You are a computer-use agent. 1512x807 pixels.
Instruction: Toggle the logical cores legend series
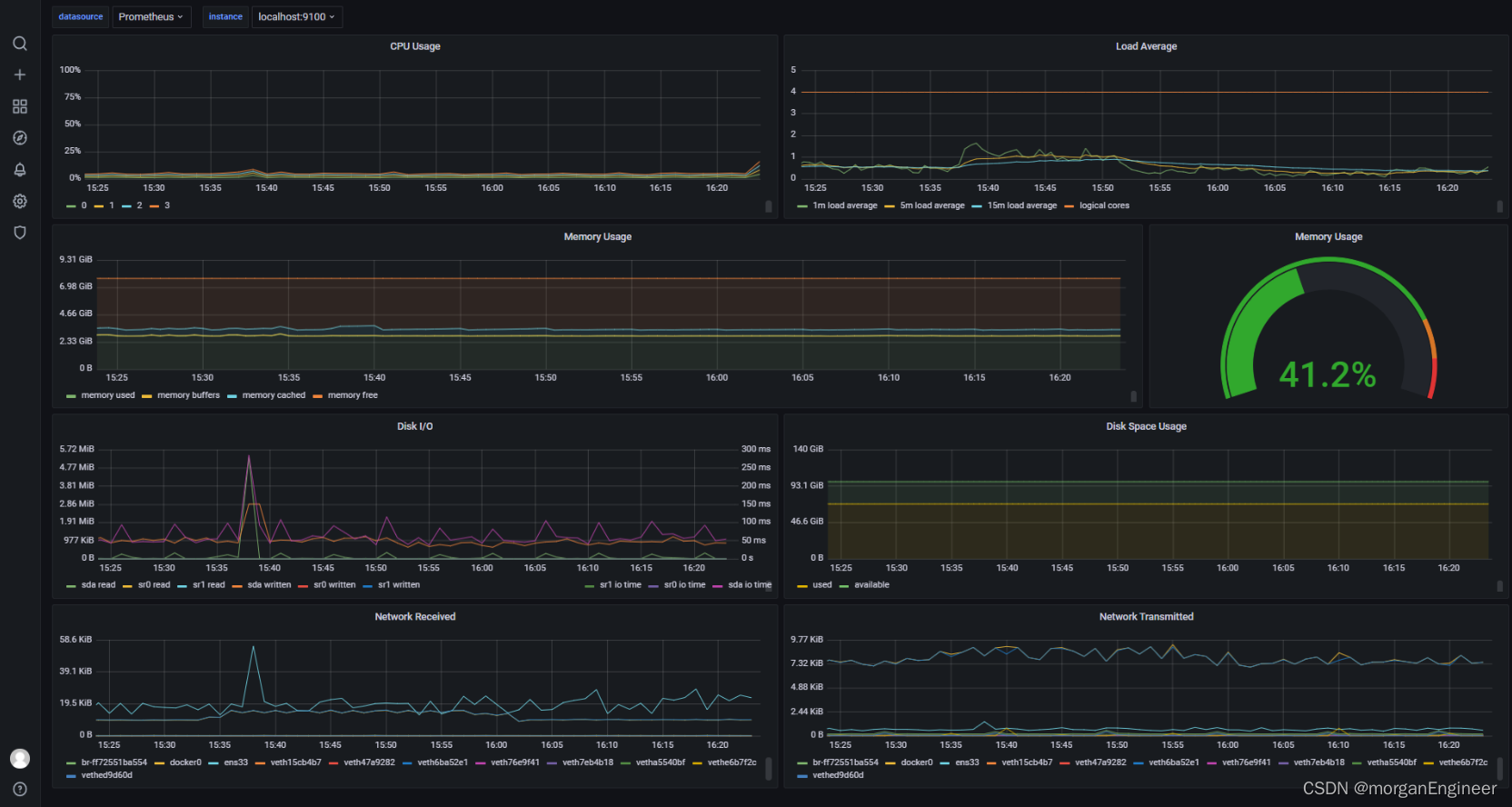pos(1104,205)
